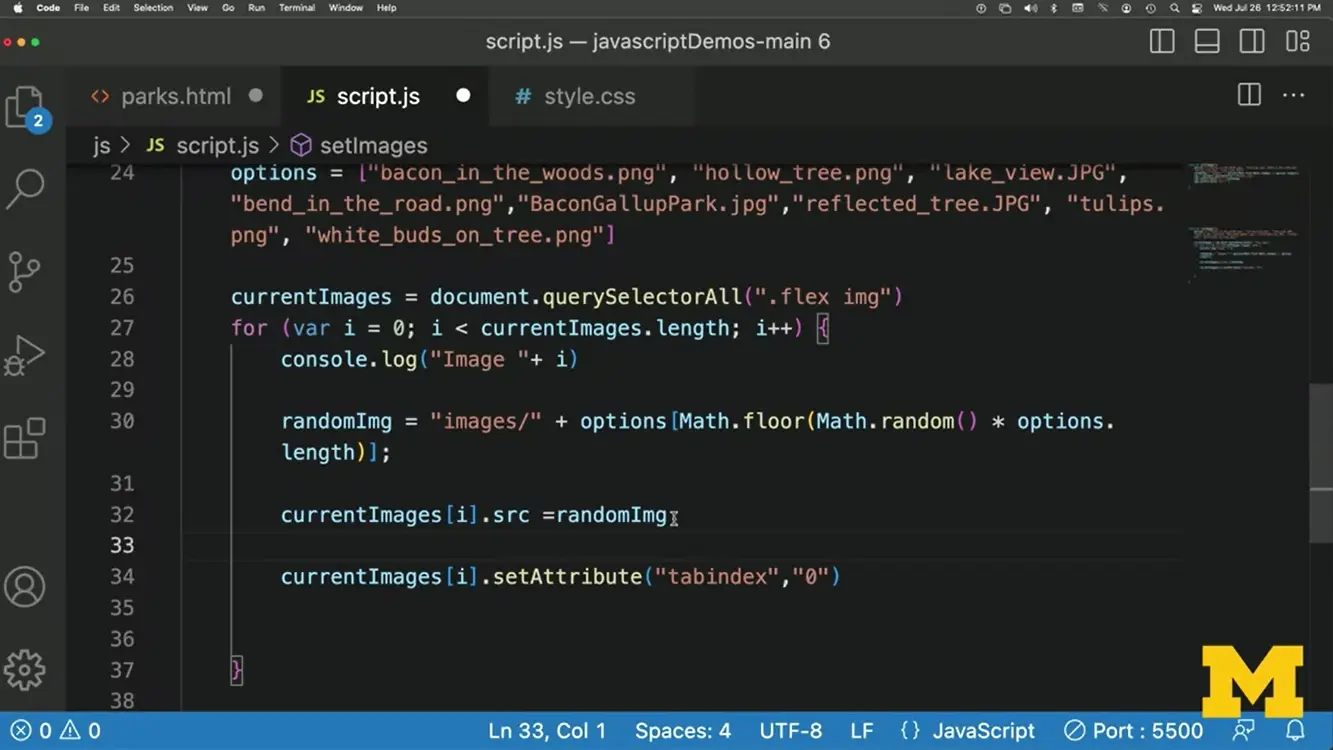Open Customize Layout button

pos(1298,42)
